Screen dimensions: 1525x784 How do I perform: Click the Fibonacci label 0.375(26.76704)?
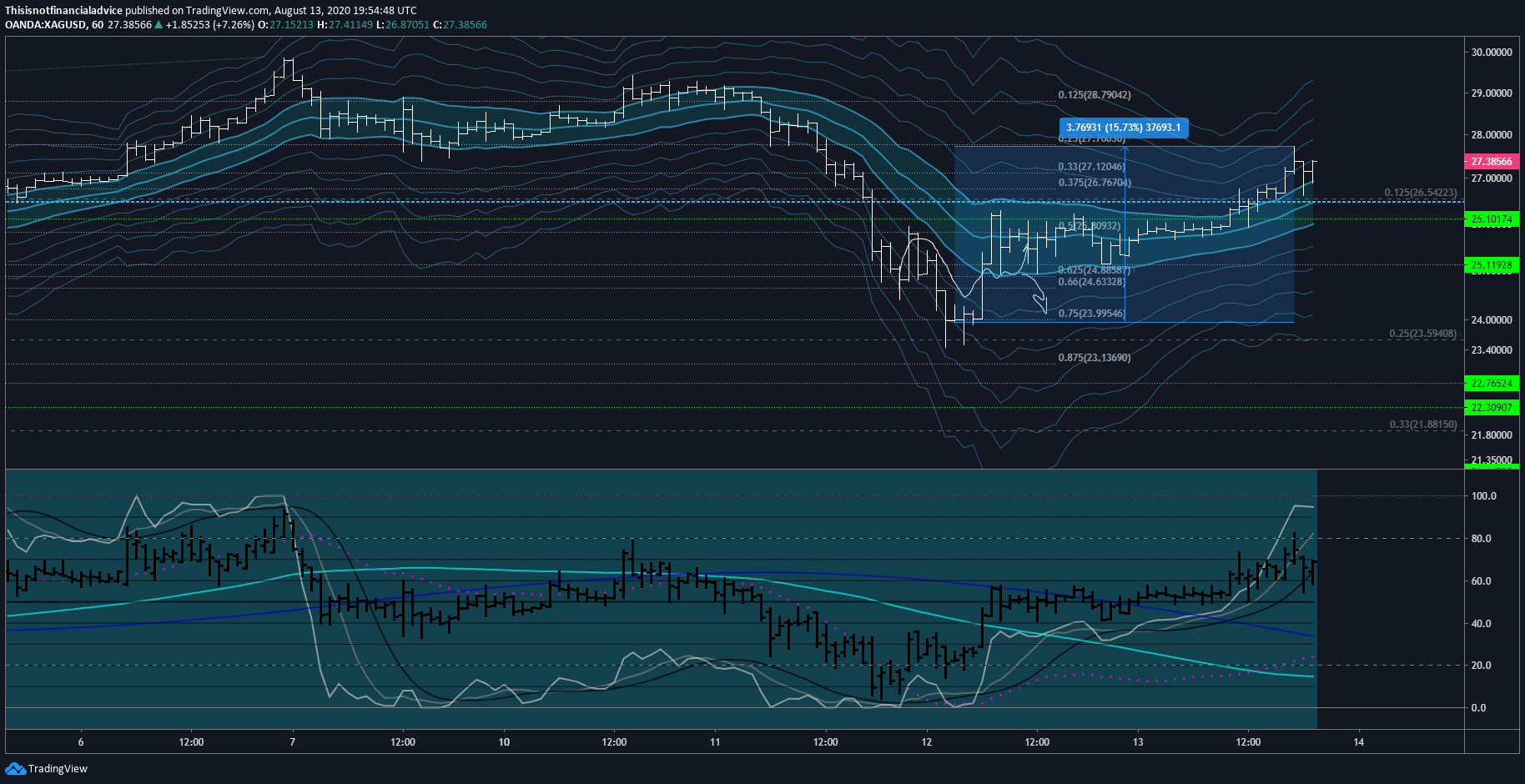point(1095,183)
